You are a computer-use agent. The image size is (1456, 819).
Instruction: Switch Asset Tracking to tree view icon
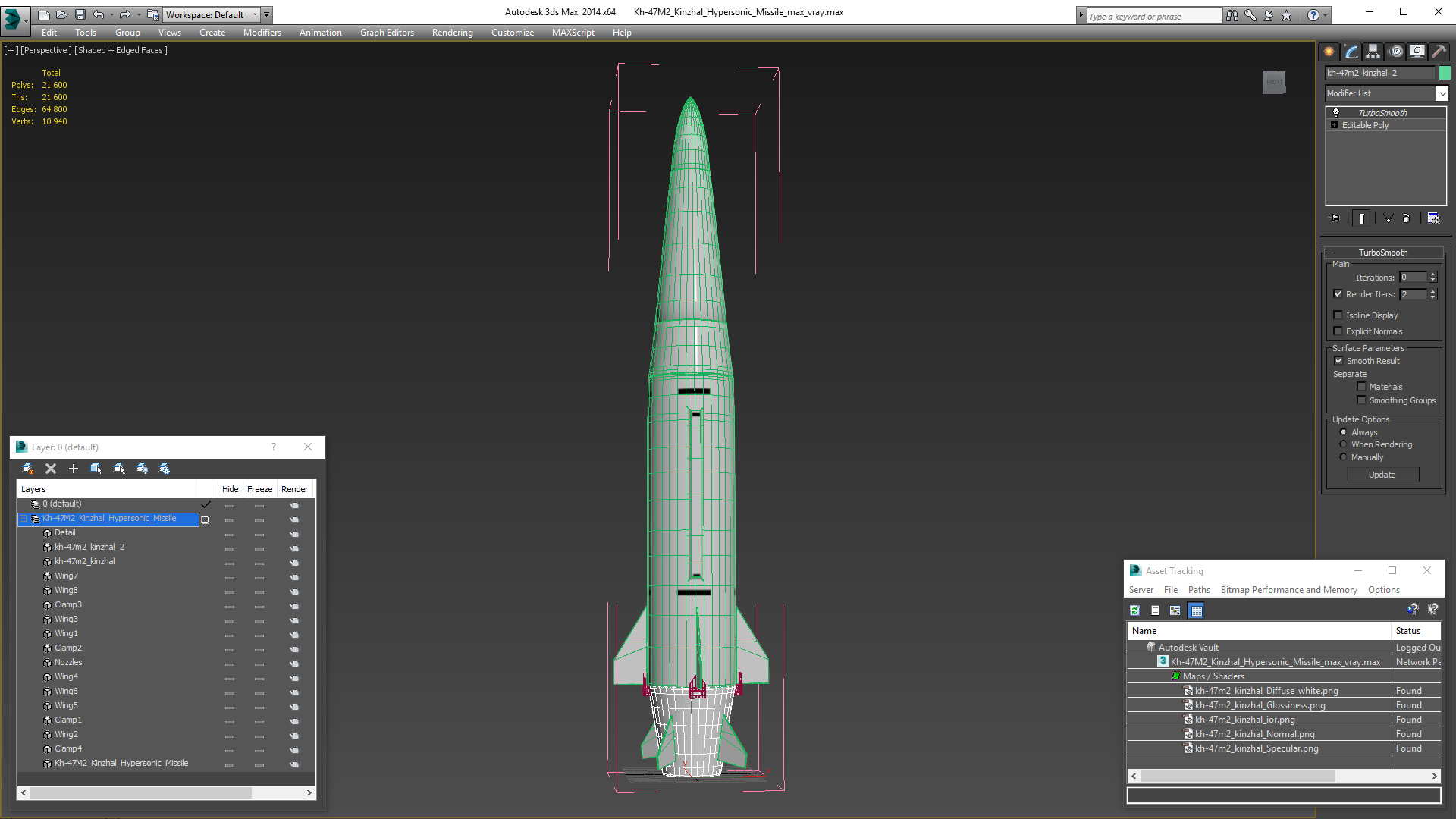coord(1175,610)
